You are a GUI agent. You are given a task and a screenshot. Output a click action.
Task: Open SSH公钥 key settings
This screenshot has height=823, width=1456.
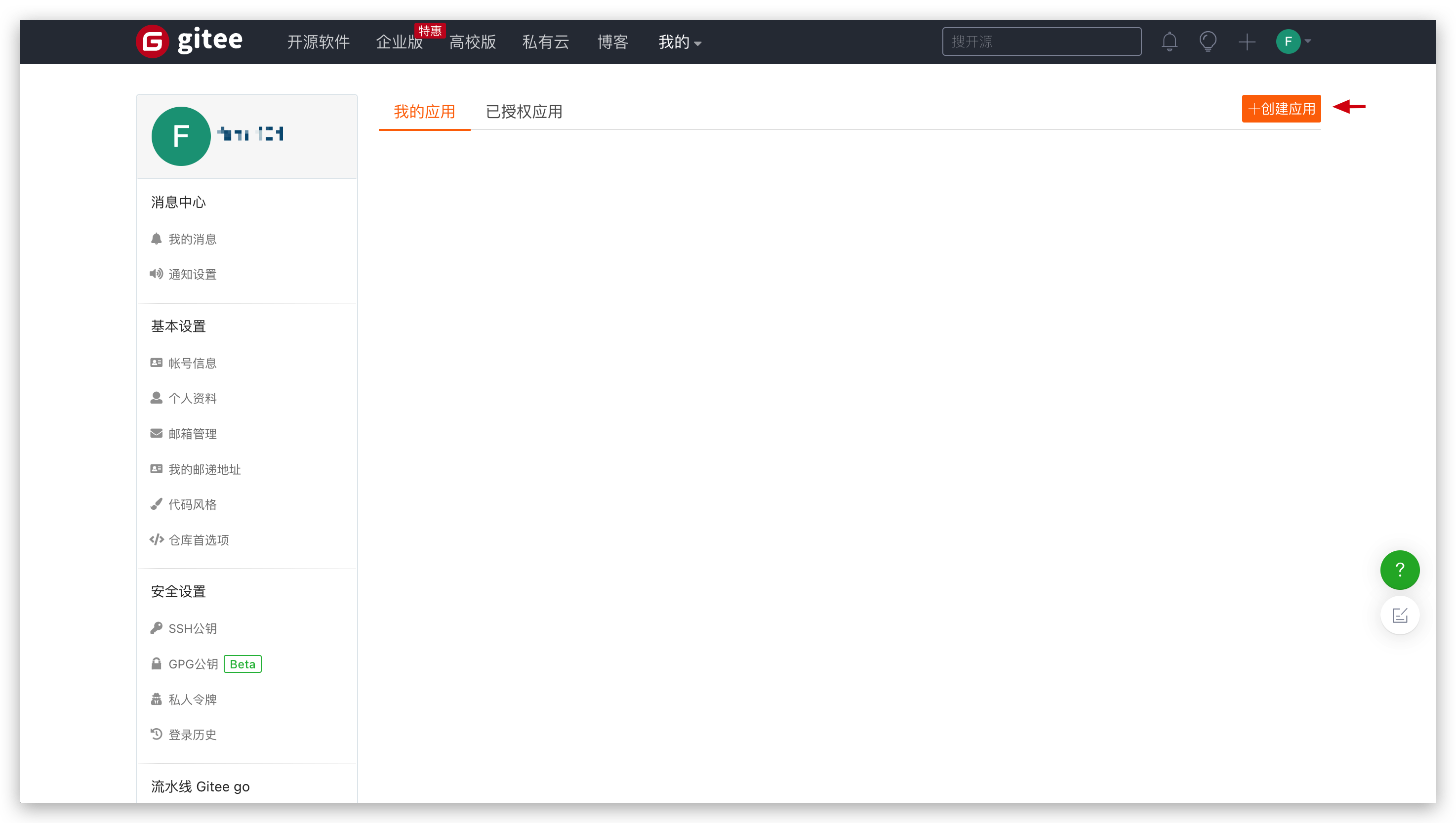pyautogui.click(x=192, y=628)
